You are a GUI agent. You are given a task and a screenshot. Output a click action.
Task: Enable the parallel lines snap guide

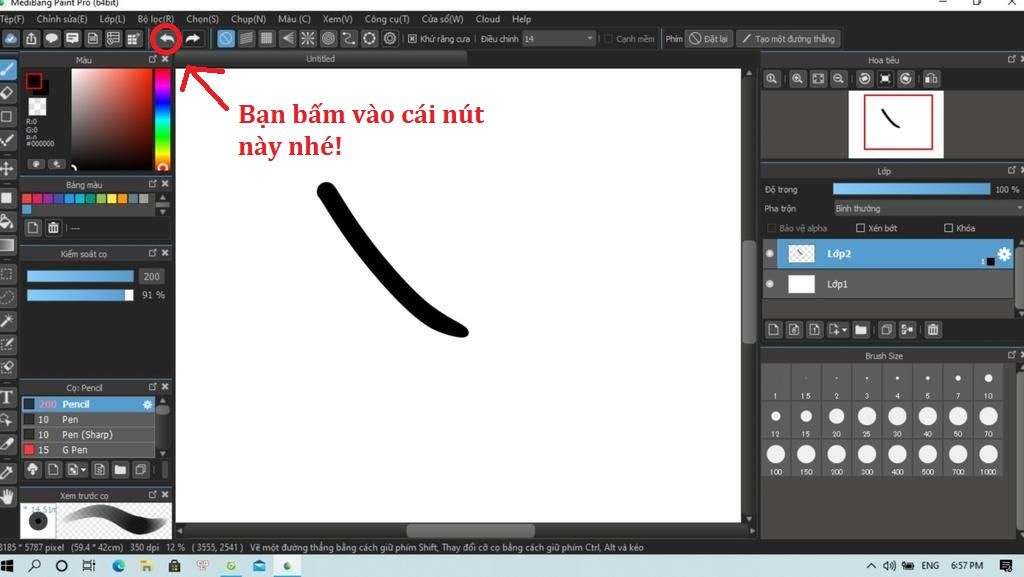[246, 39]
